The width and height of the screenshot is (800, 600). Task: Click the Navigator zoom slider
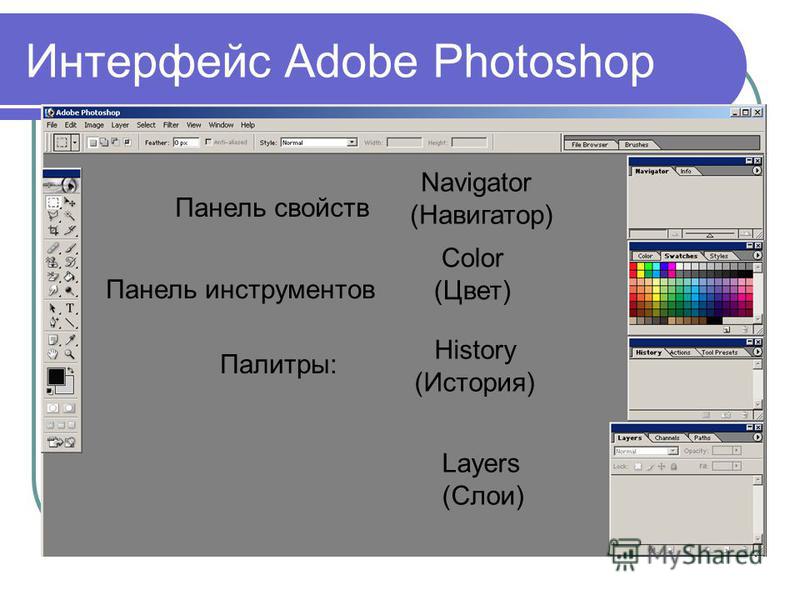click(710, 234)
